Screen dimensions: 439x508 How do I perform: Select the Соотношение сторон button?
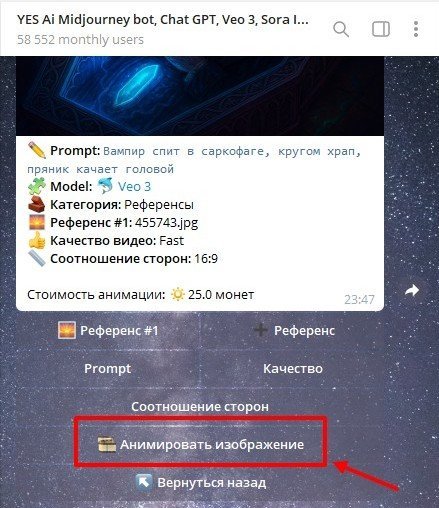[x=200, y=407]
